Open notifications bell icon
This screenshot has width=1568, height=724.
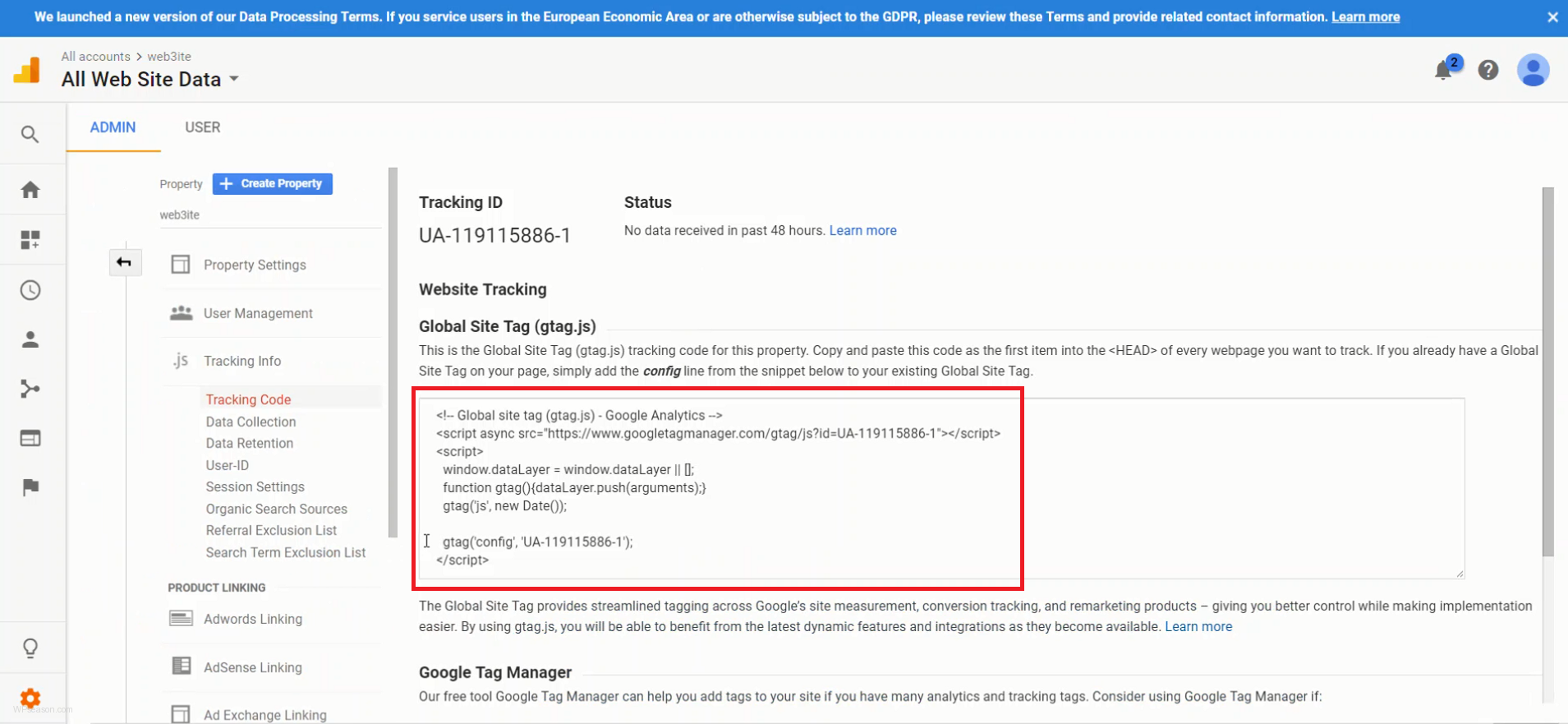pyautogui.click(x=1443, y=71)
